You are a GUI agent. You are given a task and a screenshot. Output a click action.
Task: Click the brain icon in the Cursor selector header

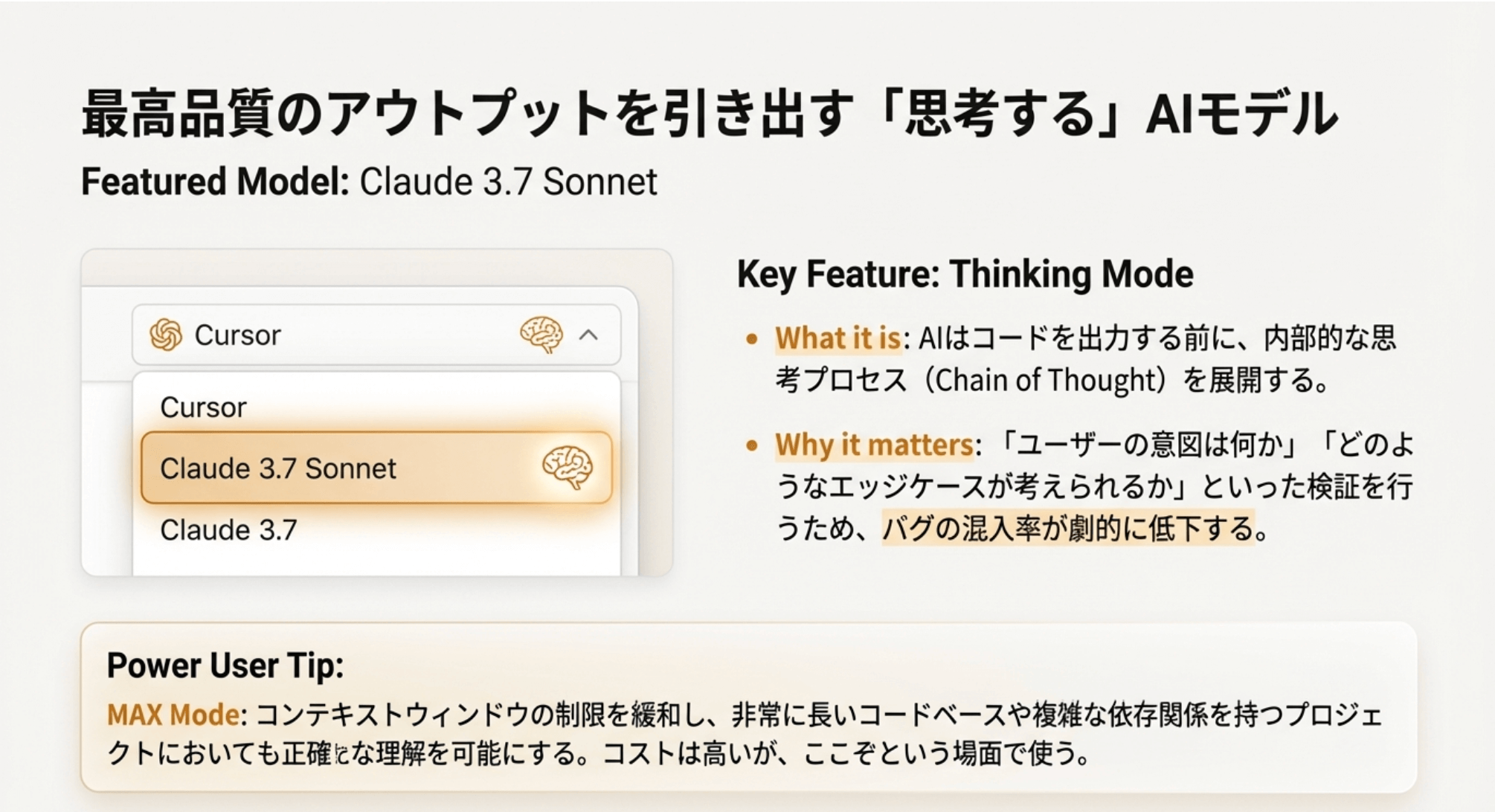pos(541,334)
